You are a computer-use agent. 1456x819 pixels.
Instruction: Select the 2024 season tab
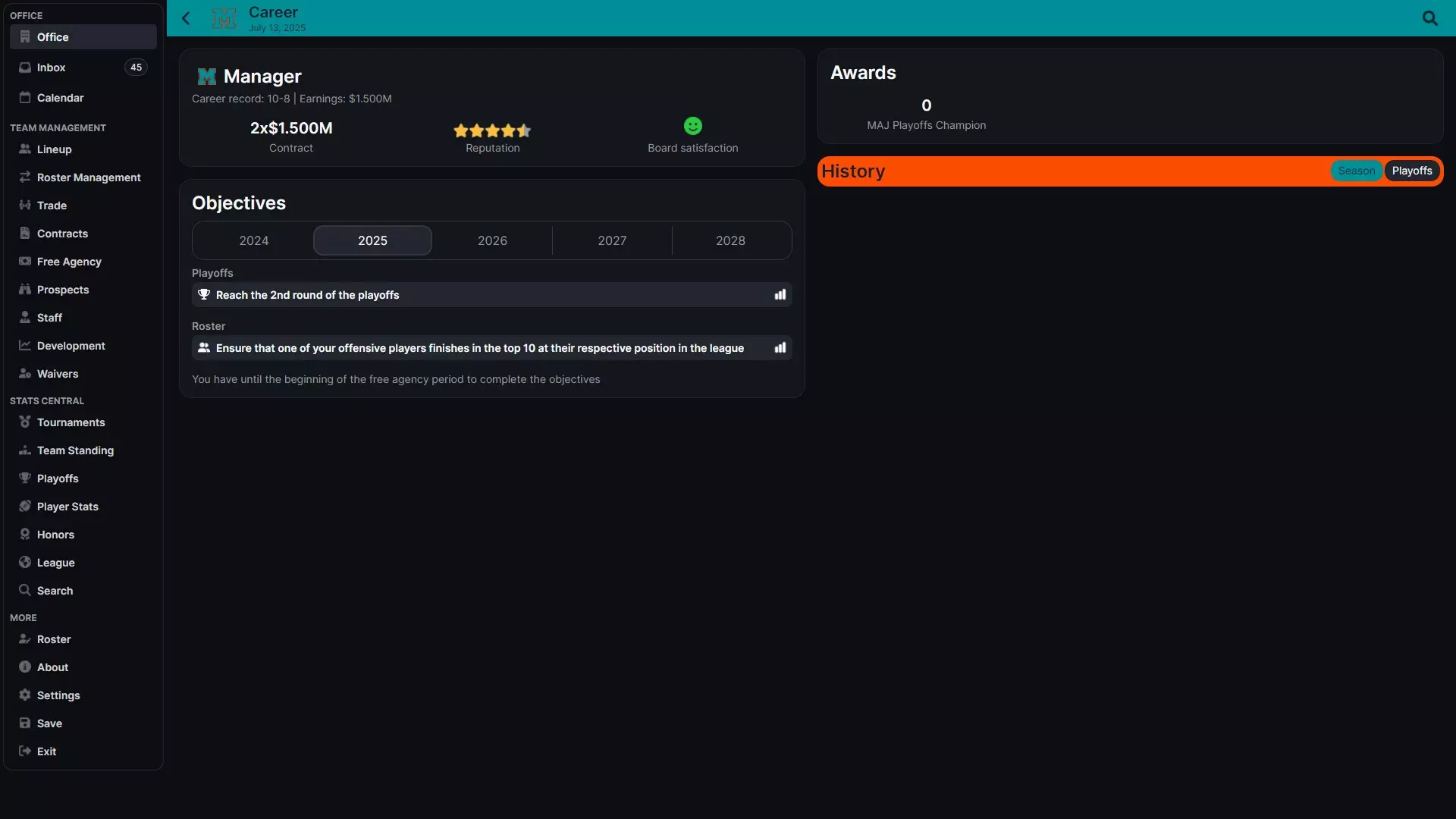[253, 240]
